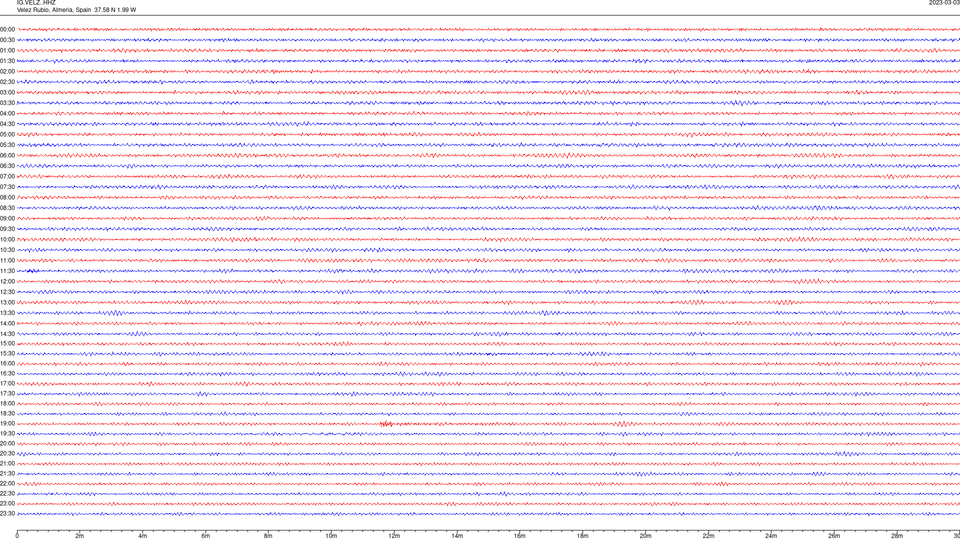Viewport: 960px width, 540px height.
Task: Click the 22m tick label on the time axis
Action: pyautogui.click(x=708, y=536)
